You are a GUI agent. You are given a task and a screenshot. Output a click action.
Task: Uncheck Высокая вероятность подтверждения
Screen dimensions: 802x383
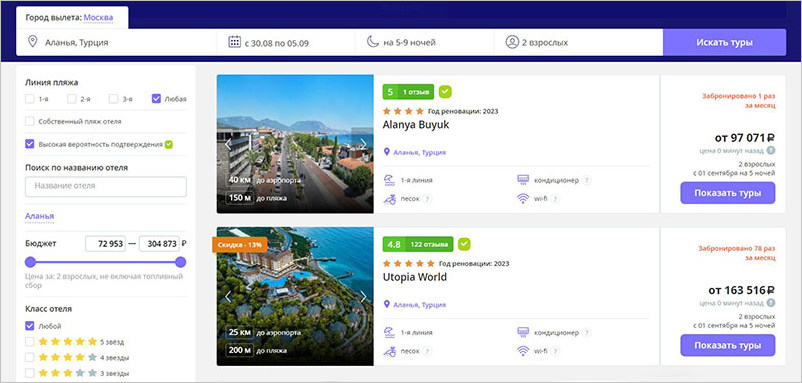[30, 144]
